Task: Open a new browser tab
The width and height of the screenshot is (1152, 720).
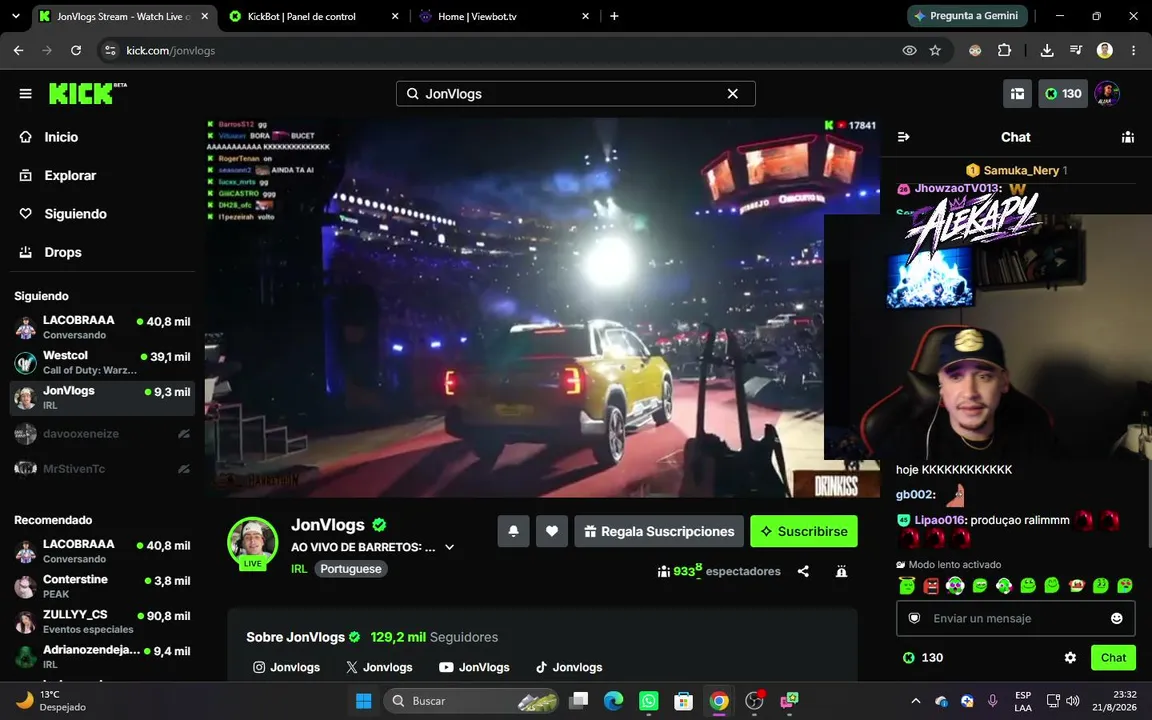Action: tap(614, 16)
